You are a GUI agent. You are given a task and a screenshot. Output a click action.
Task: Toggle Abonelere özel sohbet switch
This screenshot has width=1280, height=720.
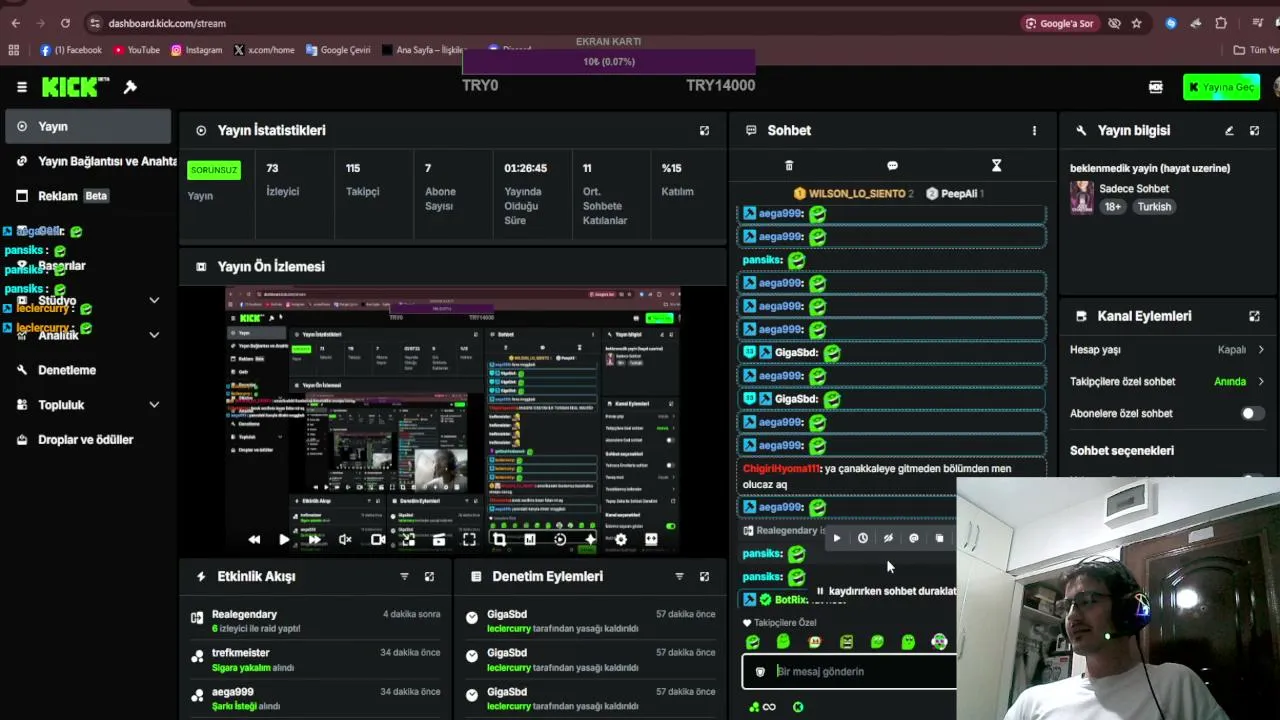coord(1252,413)
